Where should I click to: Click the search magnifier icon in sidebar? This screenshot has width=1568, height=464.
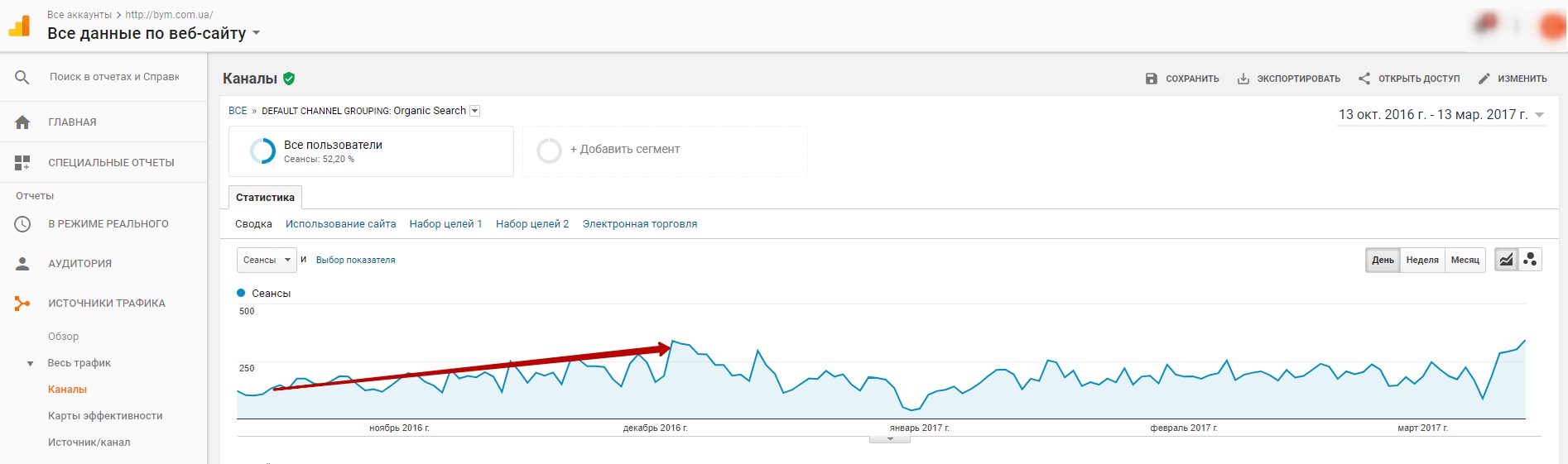tap(22, 77)
